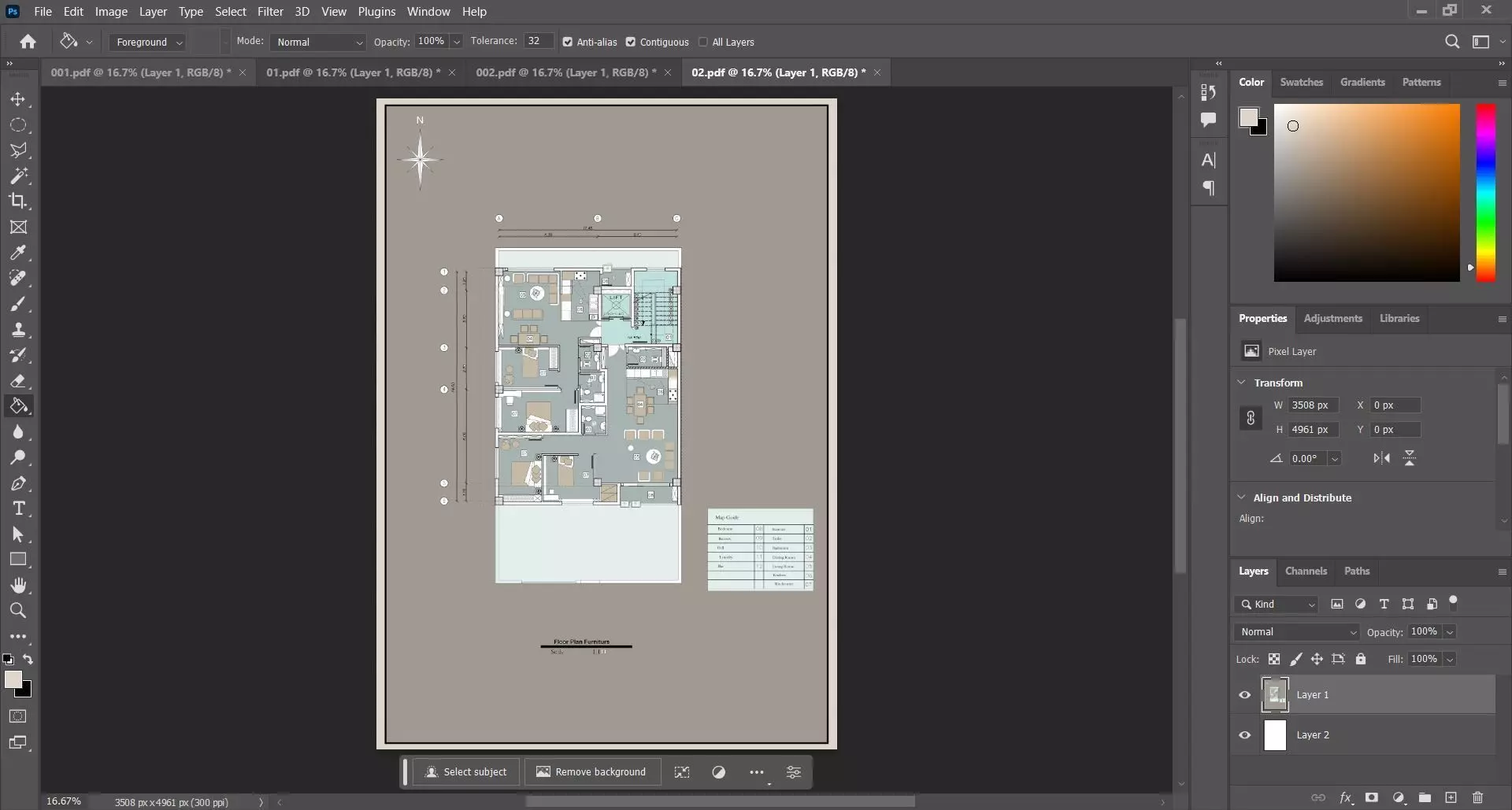Open the Search icon in options bar
This screenshot has height=810, width=1512.
[1452, 42]
